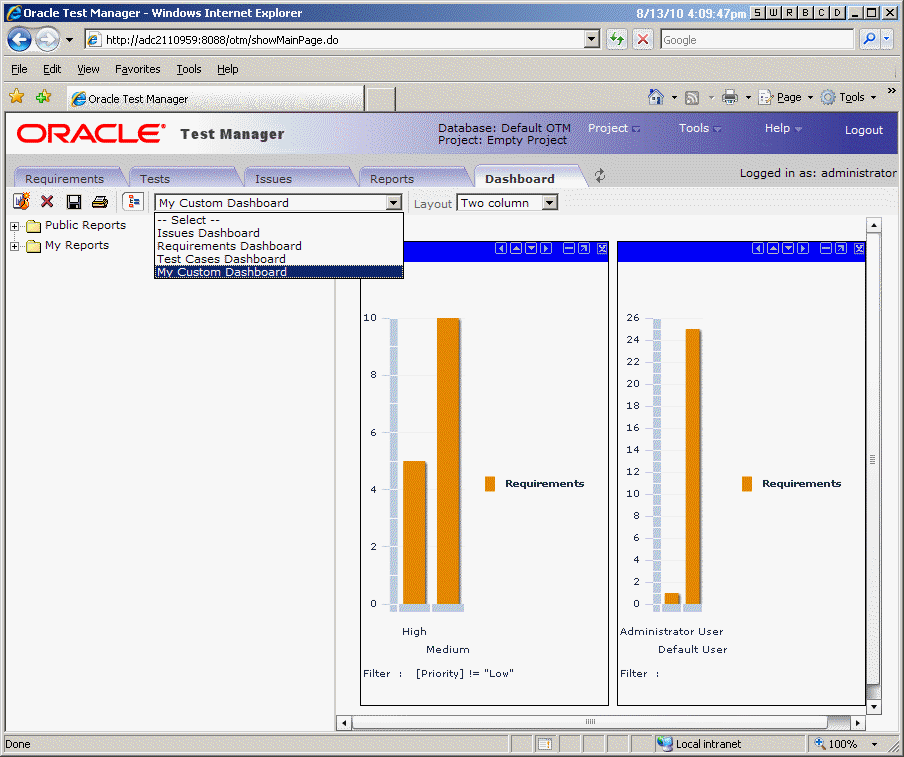Viewport: 904px width, 757px height.
Task: Open the File menu
Action: [19, 69]
